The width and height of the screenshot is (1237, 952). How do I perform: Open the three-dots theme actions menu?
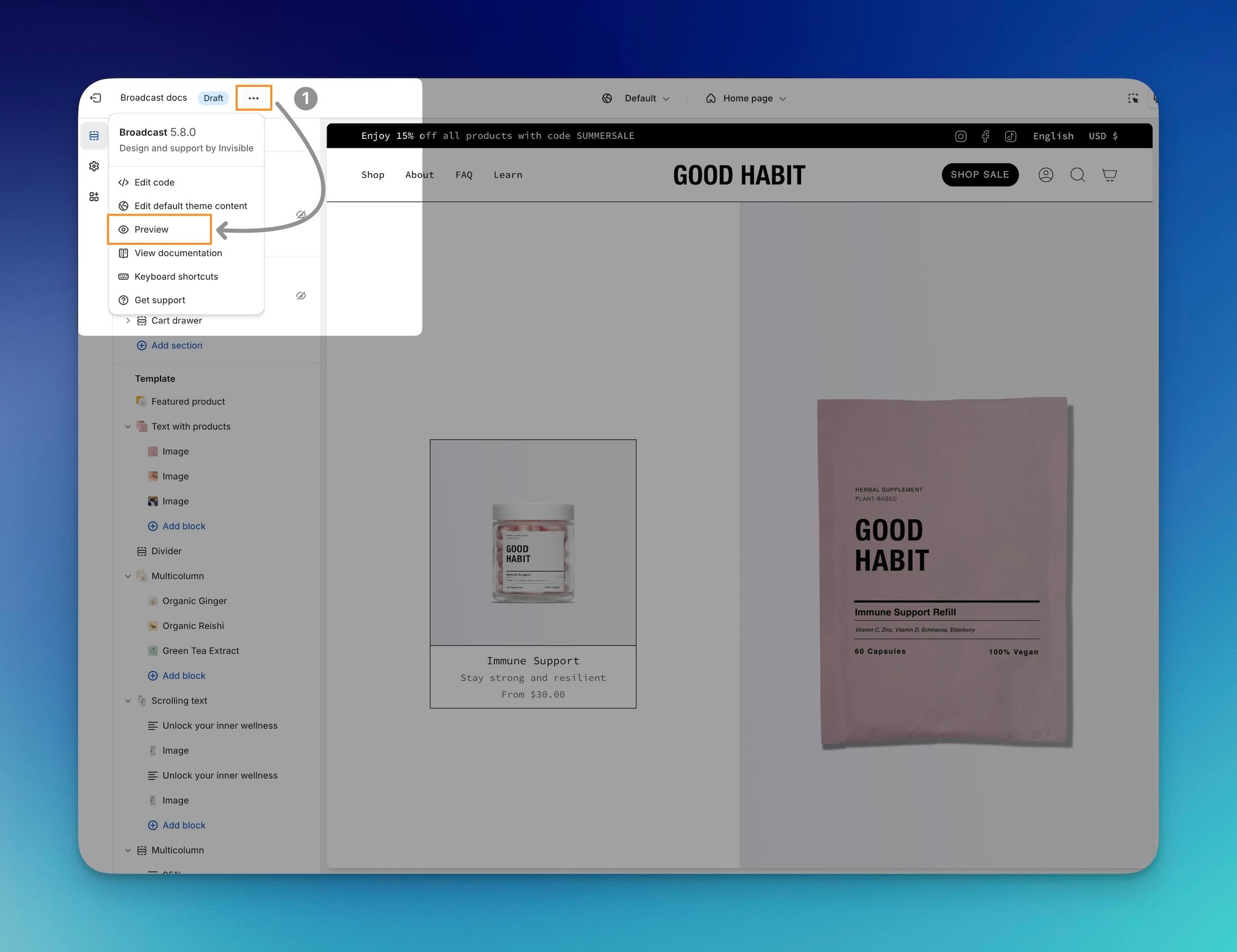pos(253,98)
